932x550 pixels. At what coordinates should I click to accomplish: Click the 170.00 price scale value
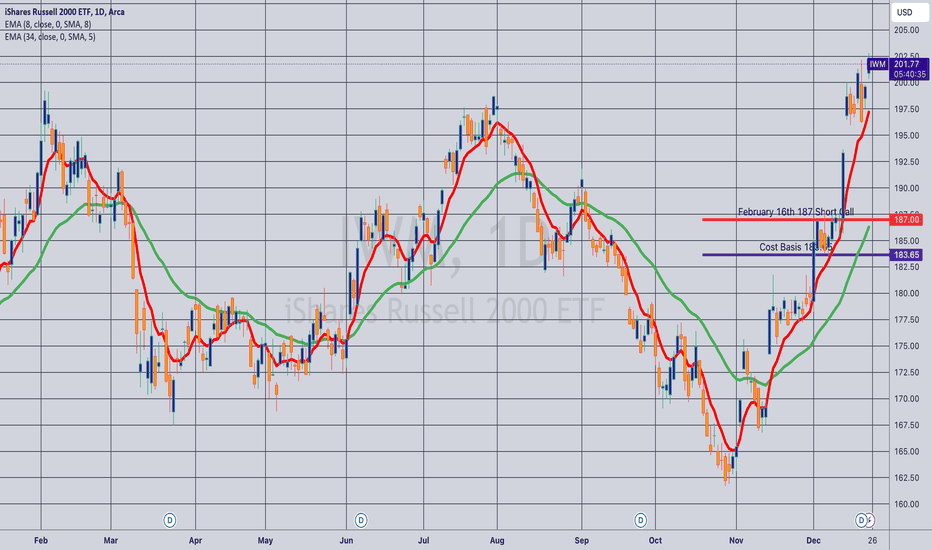[906, 399]
